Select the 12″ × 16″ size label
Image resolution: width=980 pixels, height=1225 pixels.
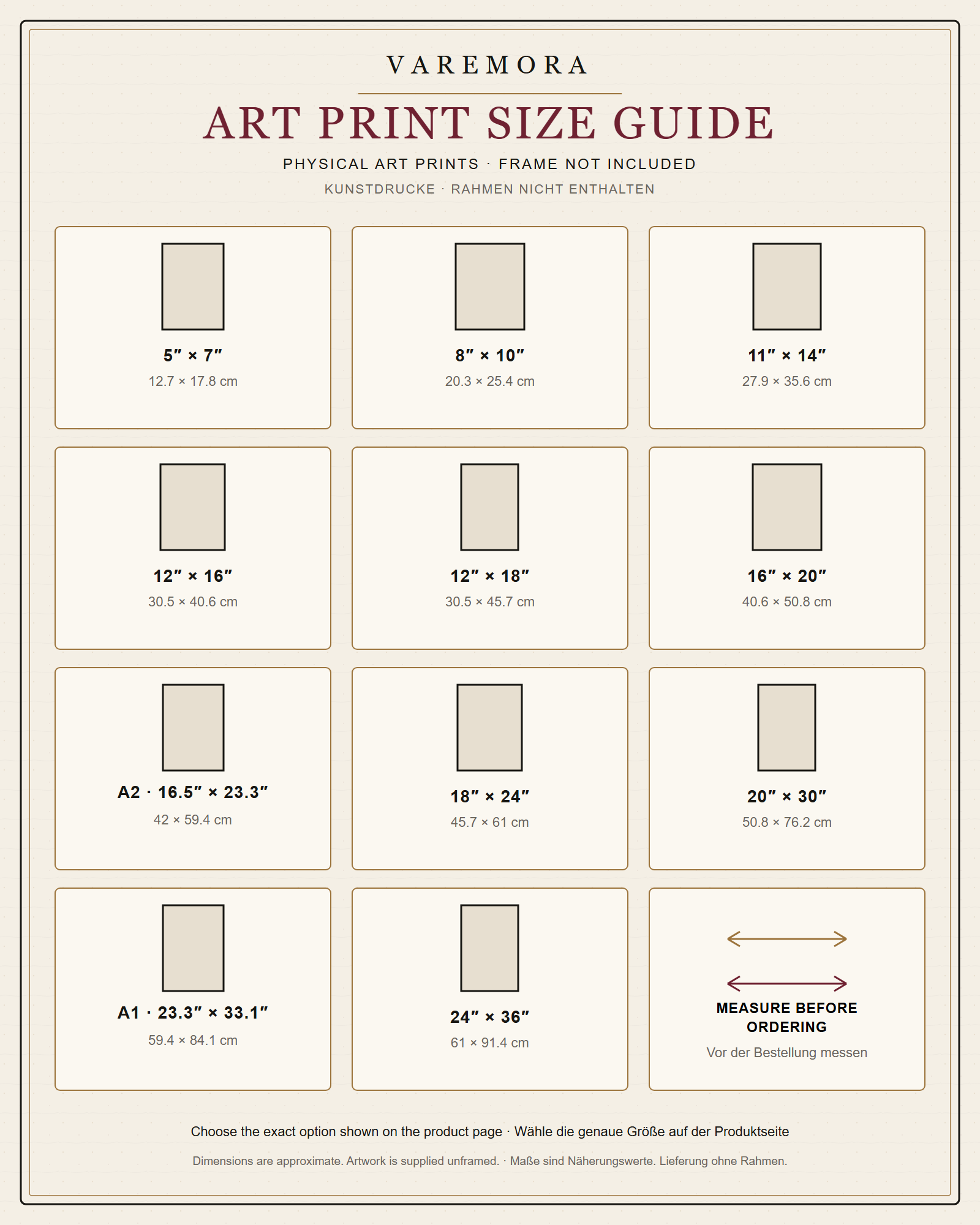[193, 576]
